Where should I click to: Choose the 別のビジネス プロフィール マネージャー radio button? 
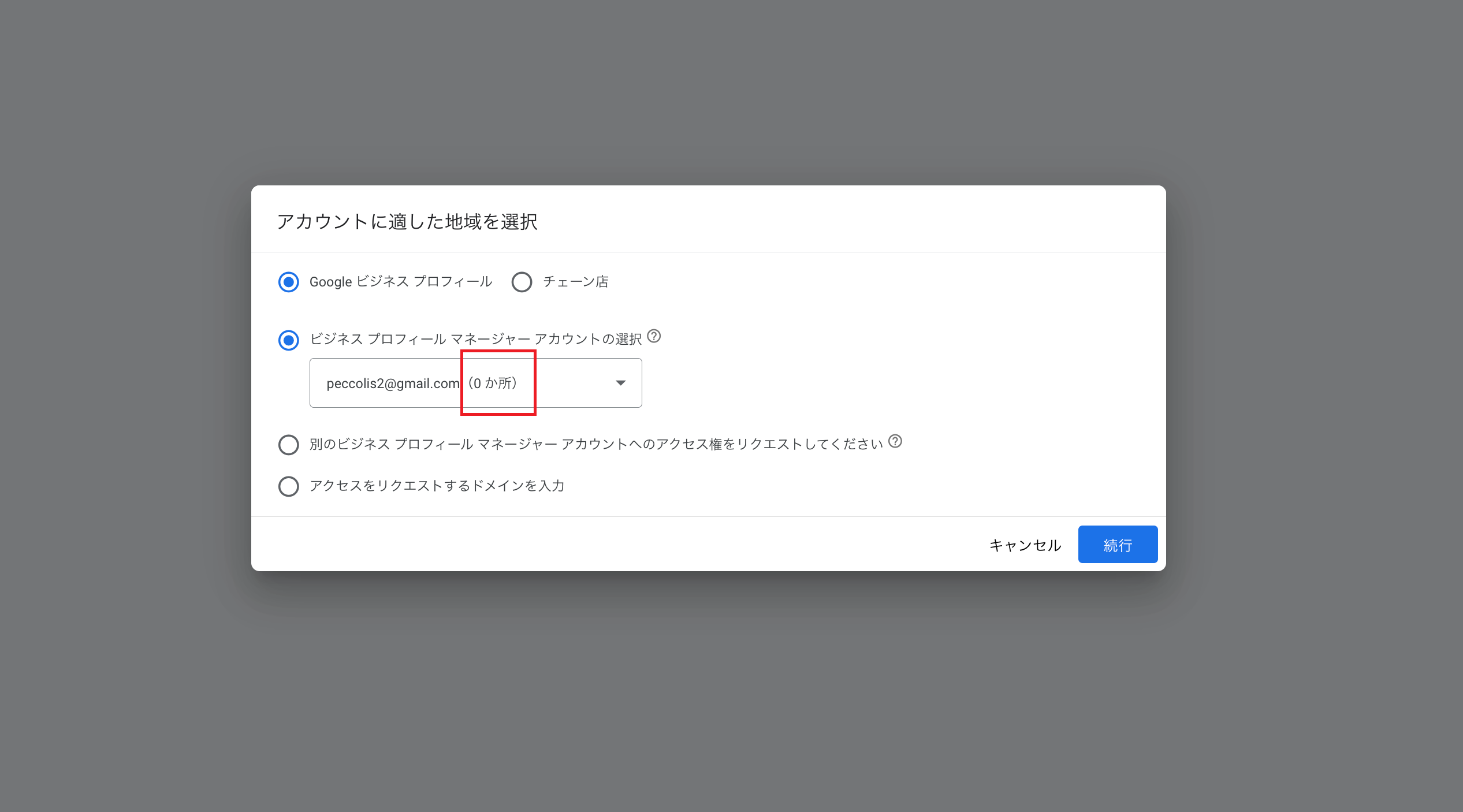point(289,445)
